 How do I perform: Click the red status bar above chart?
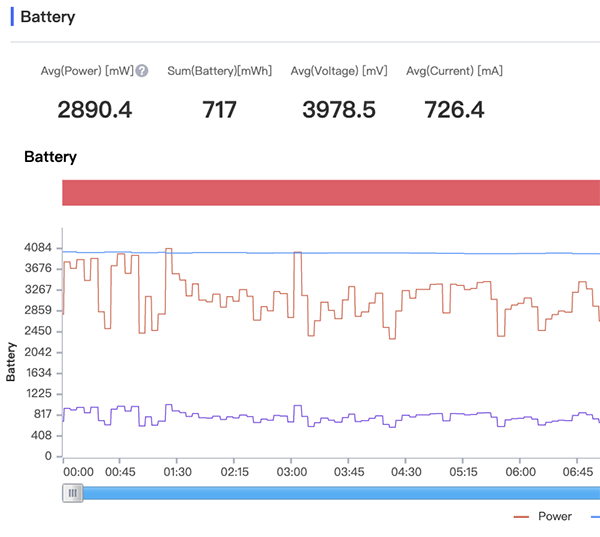click(x=330, y=193)
